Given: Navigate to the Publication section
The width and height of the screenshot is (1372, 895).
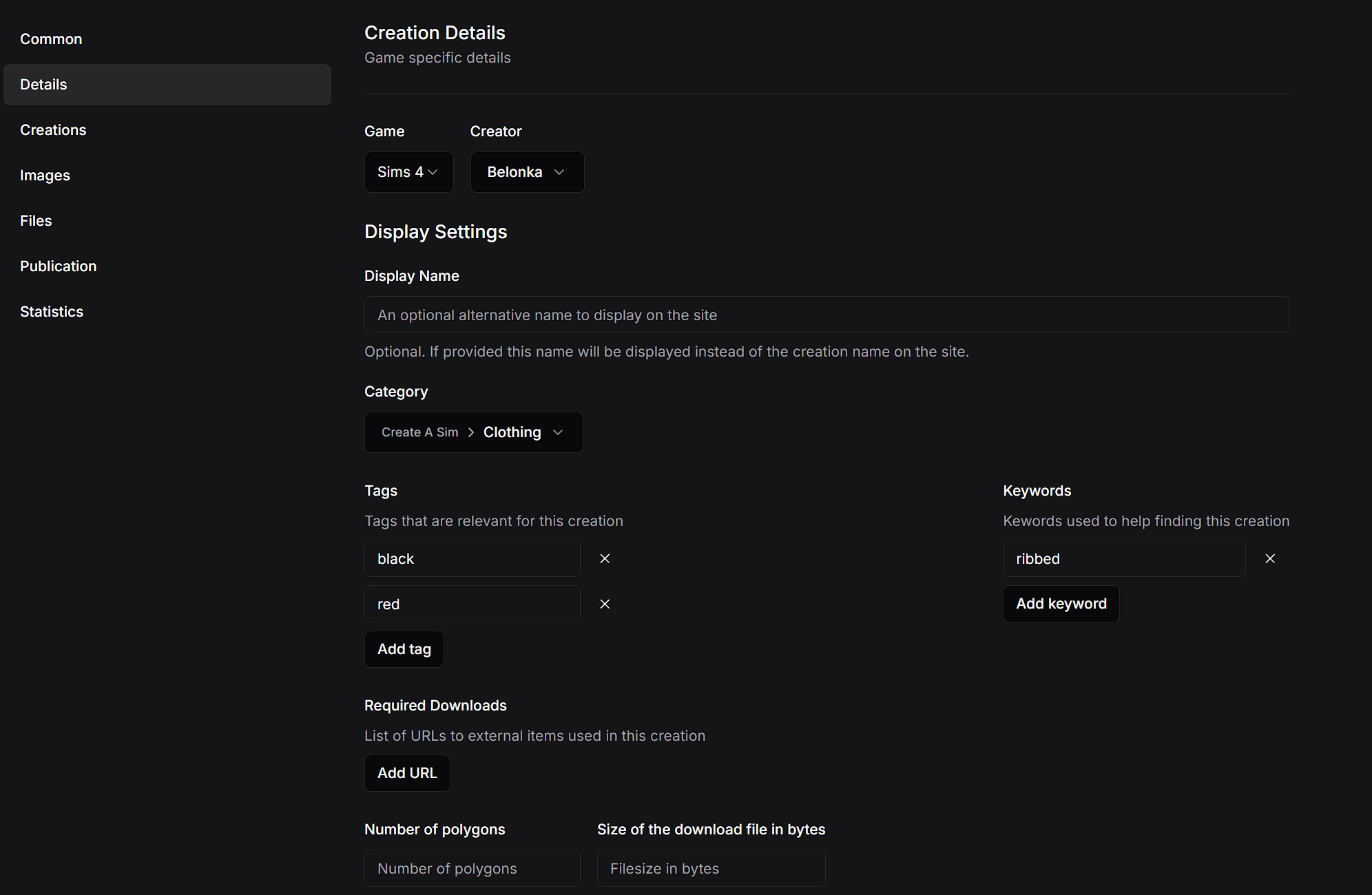Looking at the screenshot, I should [x=58, y=266].
